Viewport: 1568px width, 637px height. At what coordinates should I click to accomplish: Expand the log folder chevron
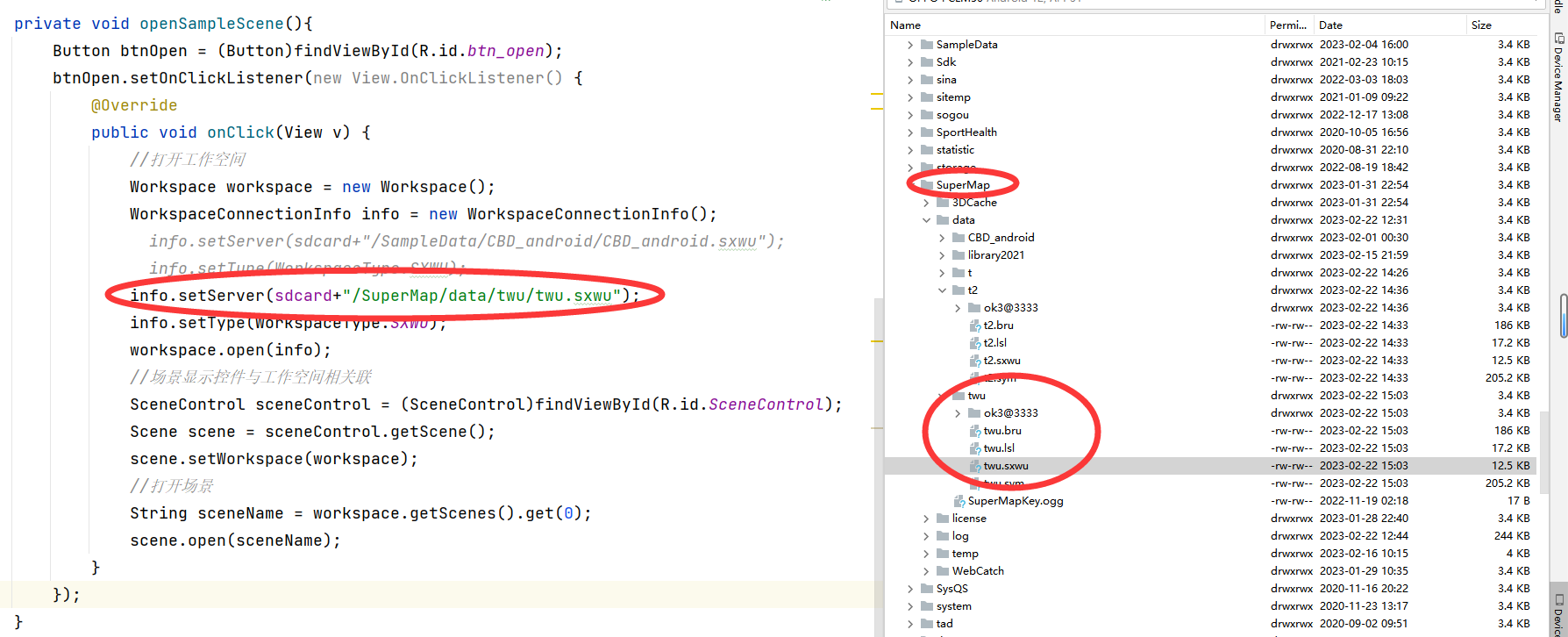tap(926, 535)
